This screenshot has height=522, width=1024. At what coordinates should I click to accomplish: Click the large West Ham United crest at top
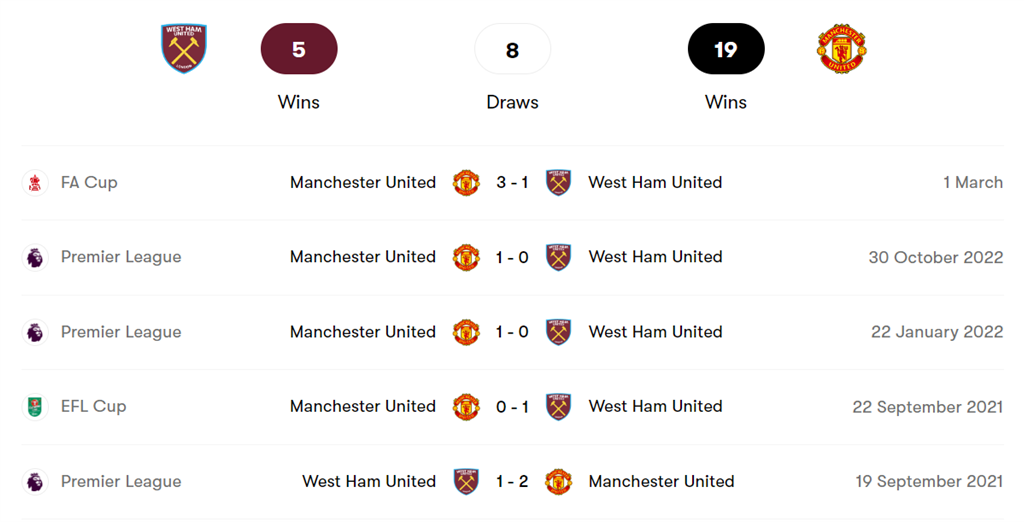pos(184,48)
